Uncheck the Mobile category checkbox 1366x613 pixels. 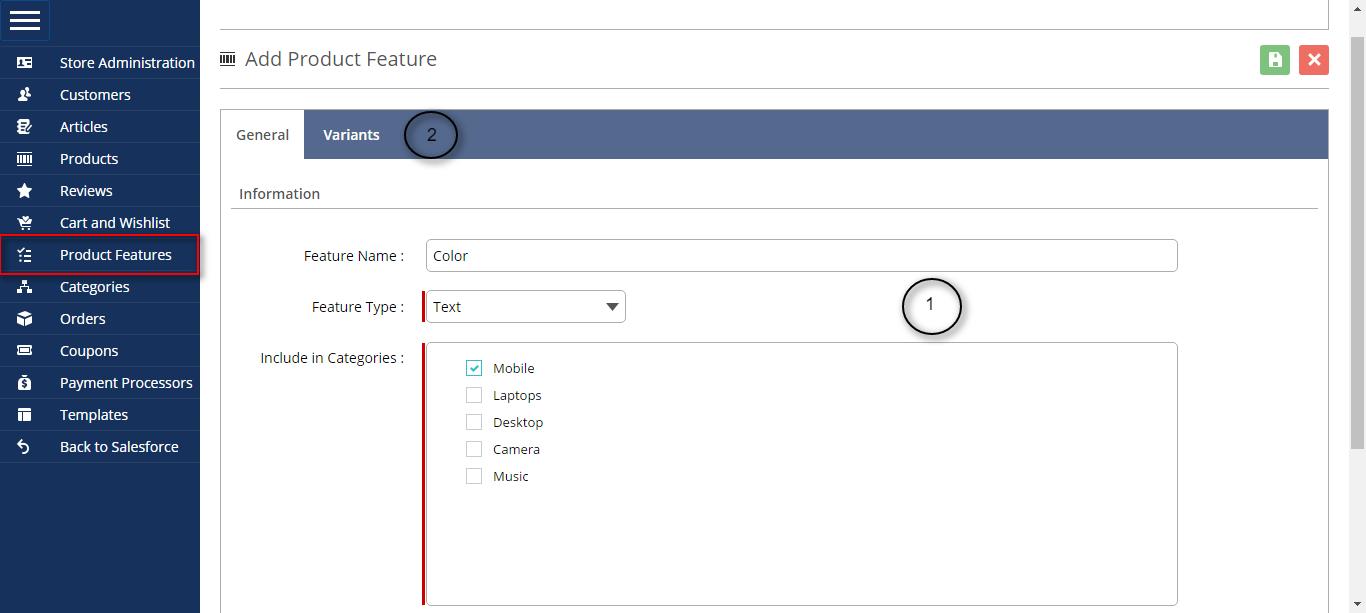(473, 367)
